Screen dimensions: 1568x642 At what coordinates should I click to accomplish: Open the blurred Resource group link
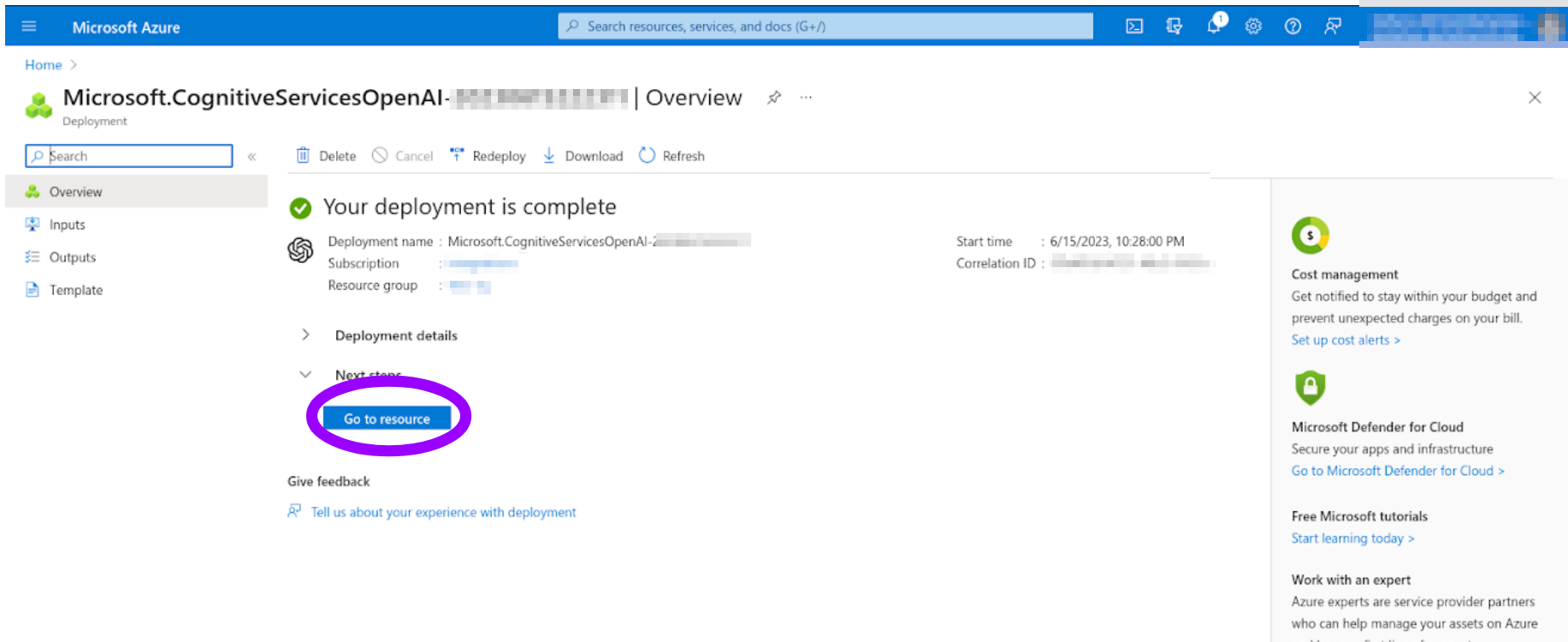click(x=470, y=286)
